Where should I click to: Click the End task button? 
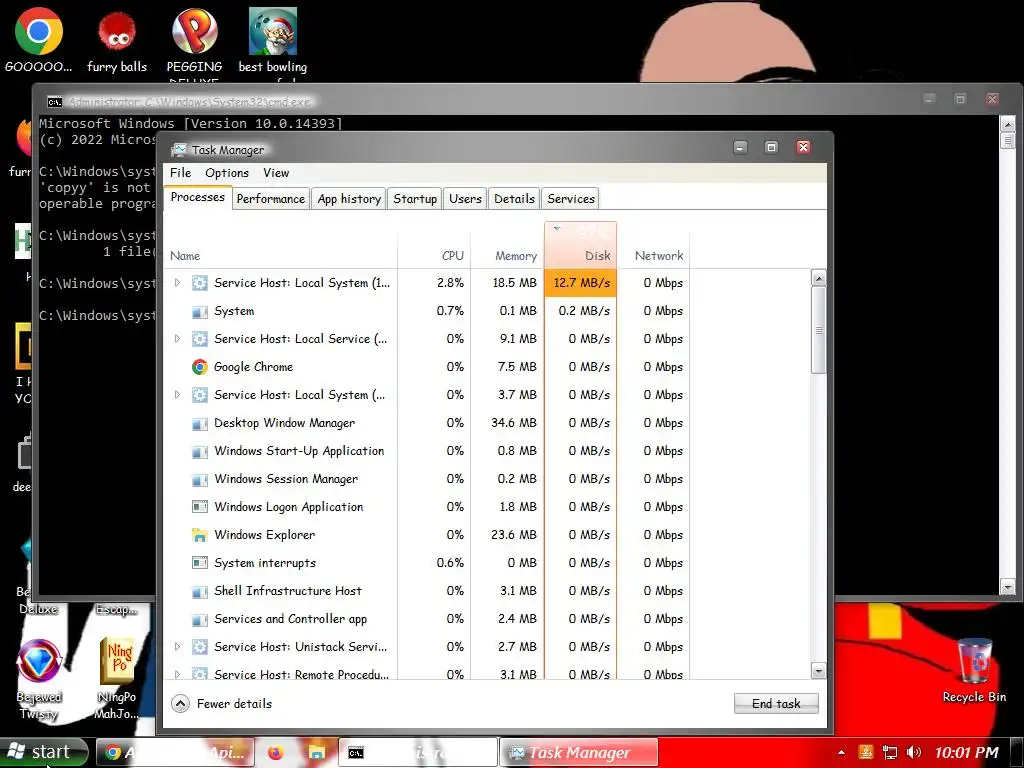(776, 703)
